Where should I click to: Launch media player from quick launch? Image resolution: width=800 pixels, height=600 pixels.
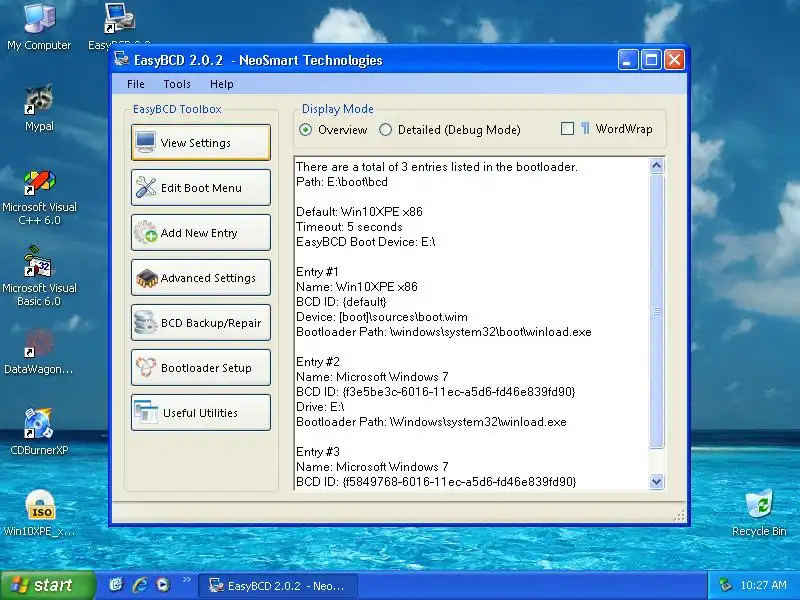click(x=163, y=585)
